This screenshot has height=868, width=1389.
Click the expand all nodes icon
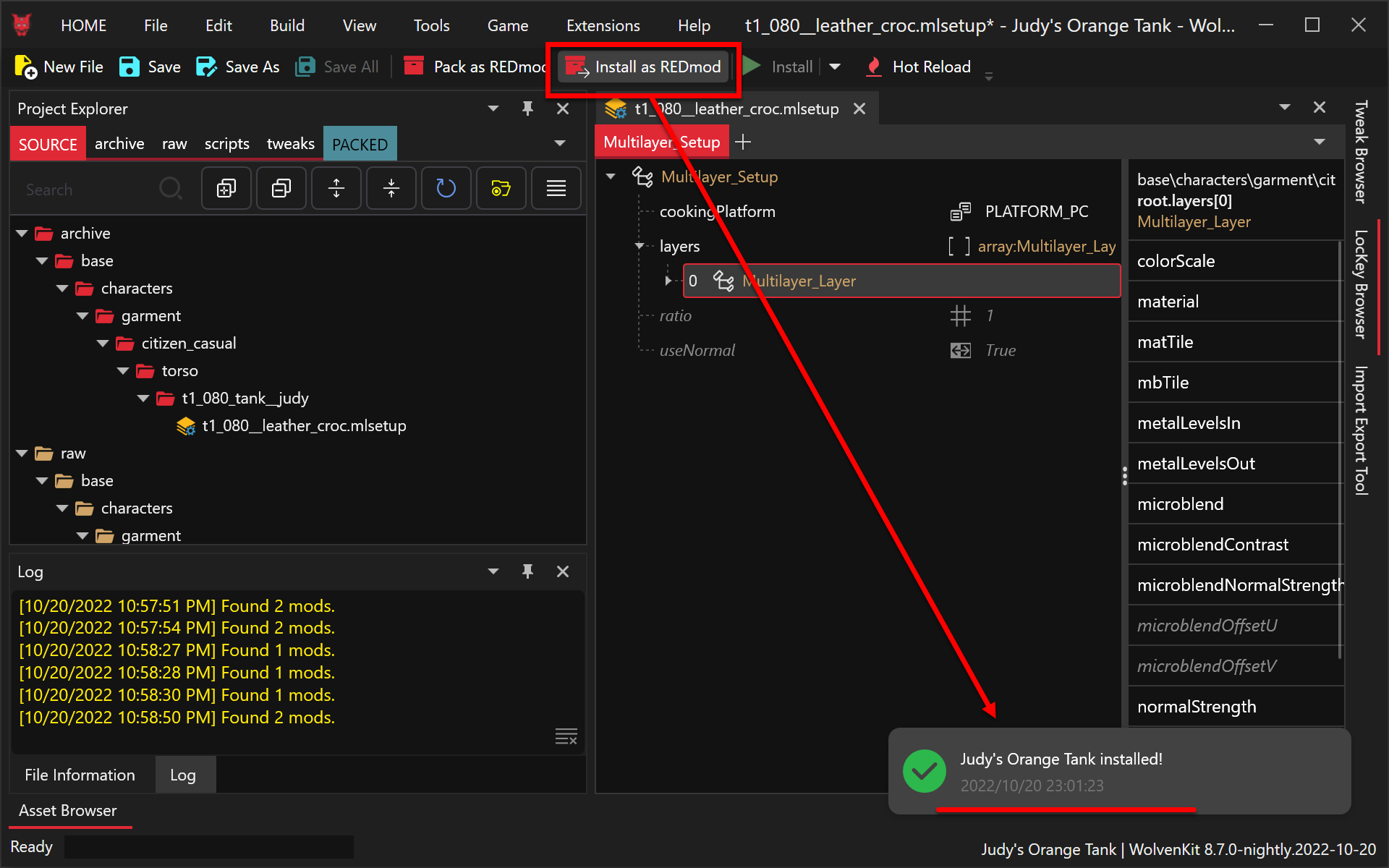click(226, 189)
